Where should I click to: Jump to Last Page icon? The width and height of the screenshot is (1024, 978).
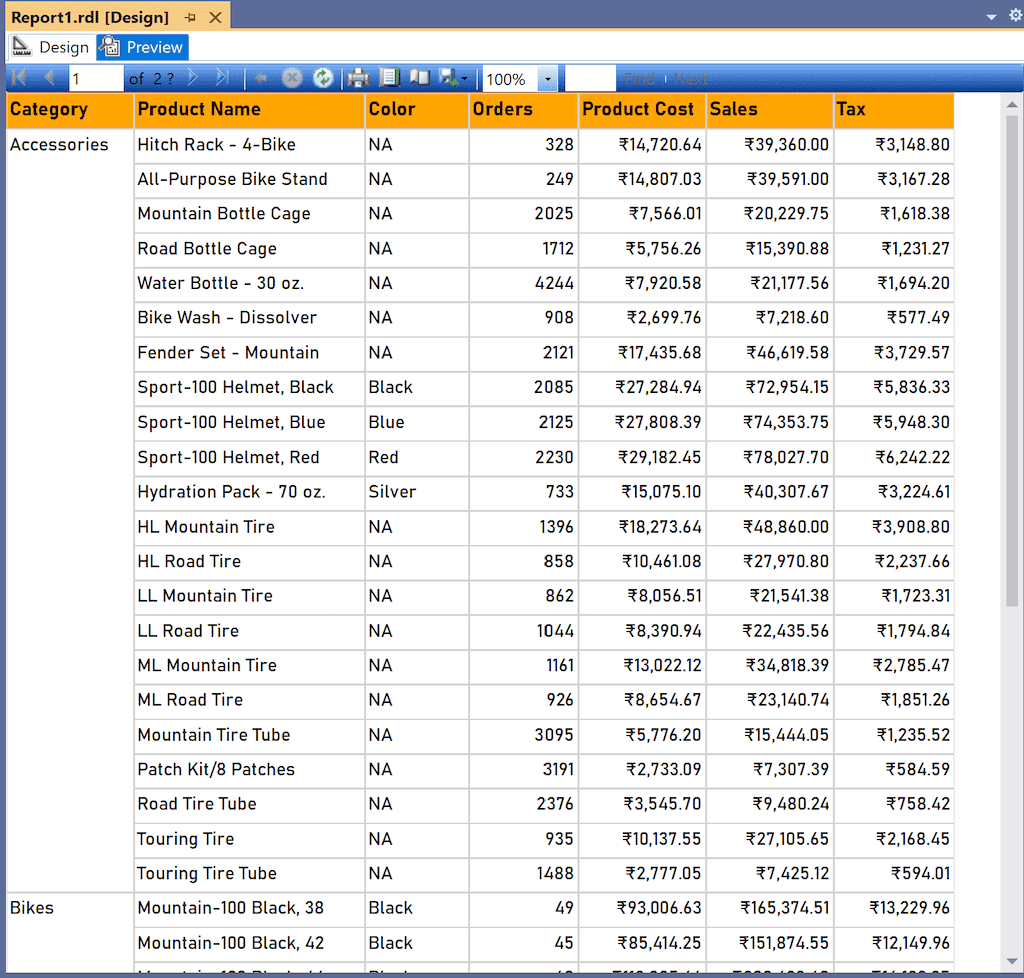pyautogui.click(x=222, y=78)
